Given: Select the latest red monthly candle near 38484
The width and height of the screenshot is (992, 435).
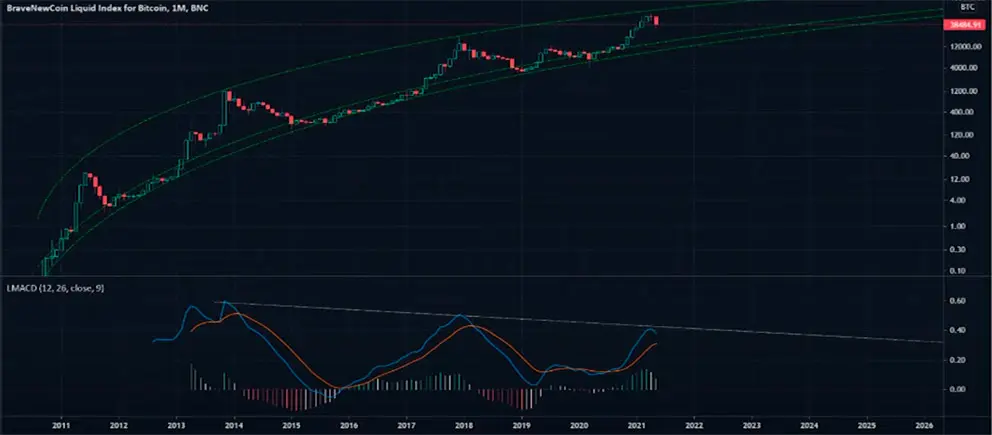Looking at the screenshot, I should click(x=657, y=20).
